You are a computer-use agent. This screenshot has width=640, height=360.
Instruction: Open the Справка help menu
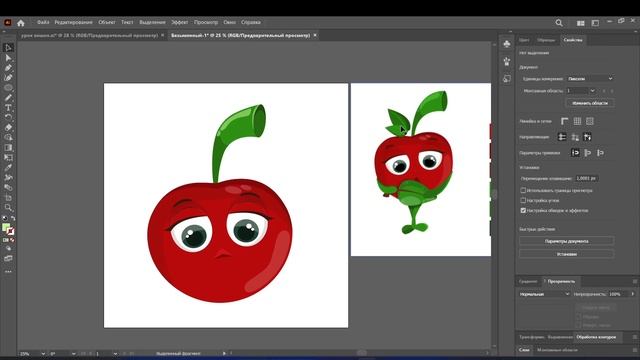[251, 22]
